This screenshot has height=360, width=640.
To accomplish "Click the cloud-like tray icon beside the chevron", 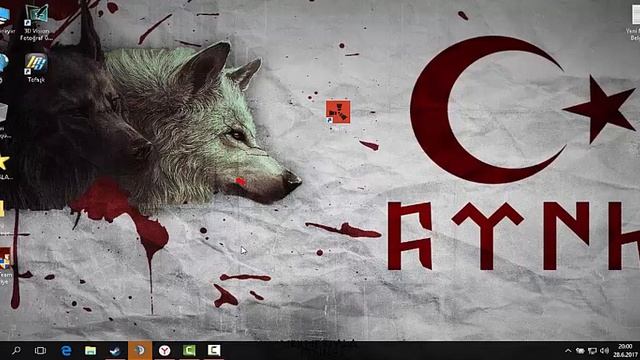I will 580,351.
